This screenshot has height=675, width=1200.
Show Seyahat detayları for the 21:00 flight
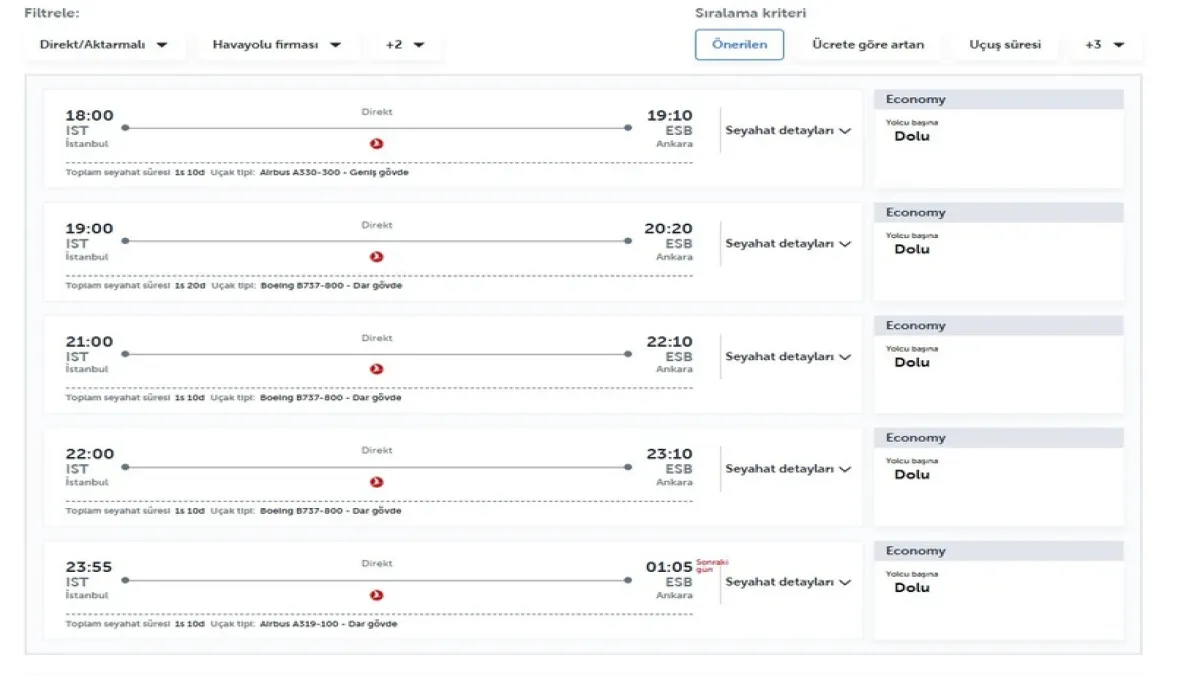tap(788, 357)
